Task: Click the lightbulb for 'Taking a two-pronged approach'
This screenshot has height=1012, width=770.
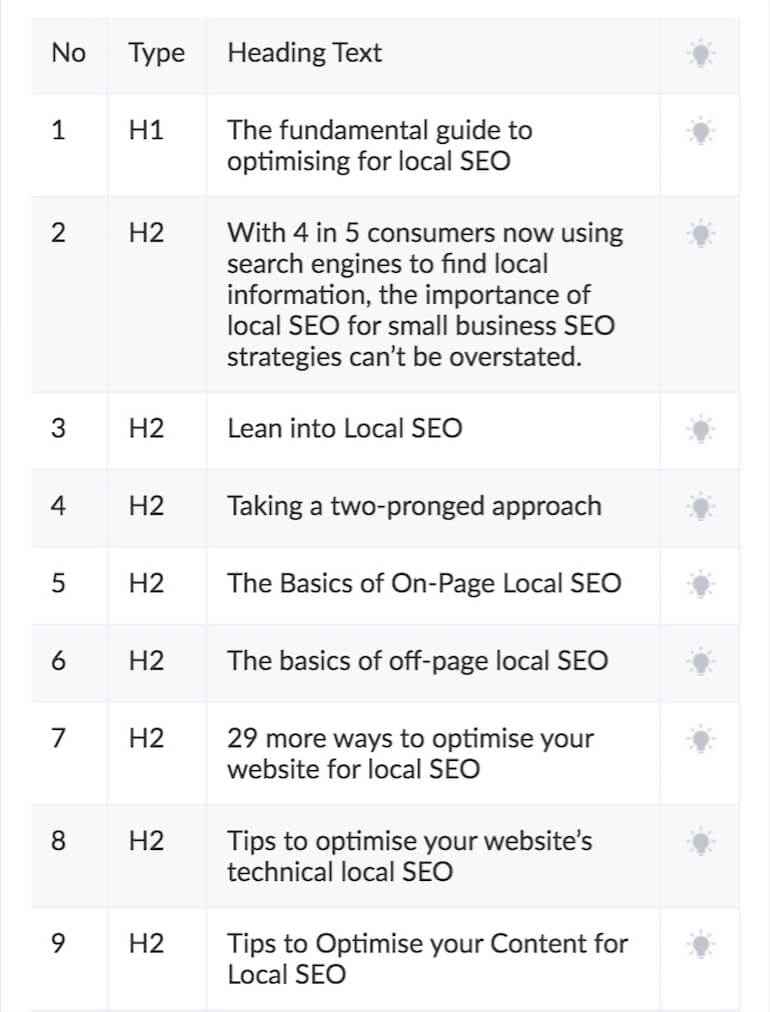Action: [x=701, y=507]
